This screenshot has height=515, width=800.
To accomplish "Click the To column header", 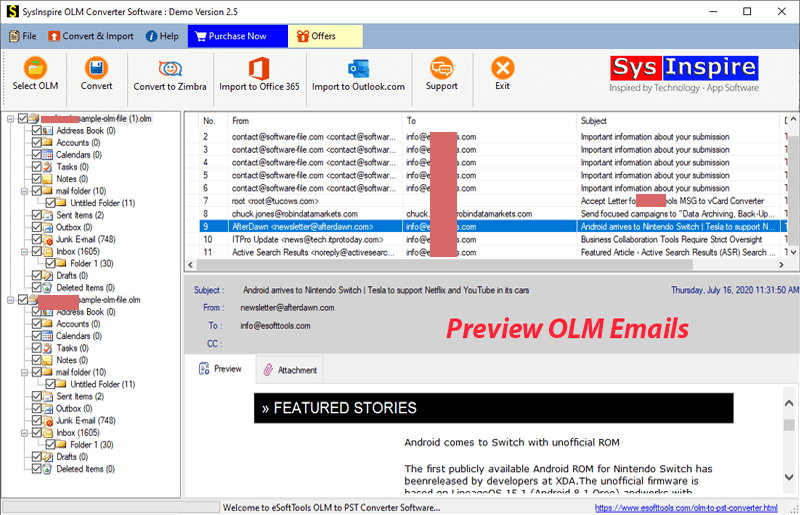I will pos(489,121).
